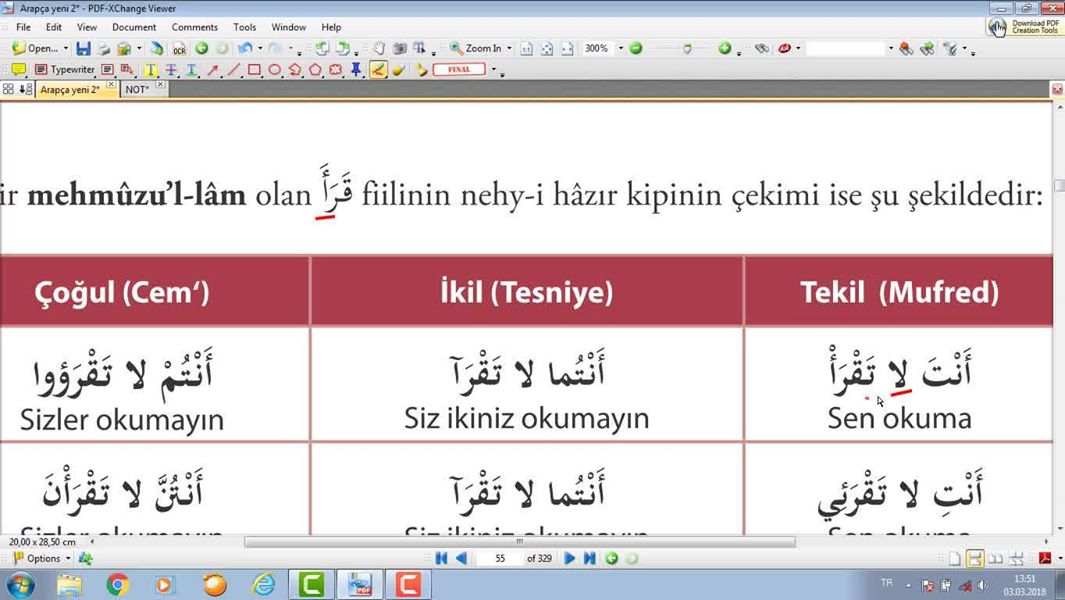The height and width of the screenshot is (600, 1065).
Task: Open the Comments menu
Action: (194, 27)
